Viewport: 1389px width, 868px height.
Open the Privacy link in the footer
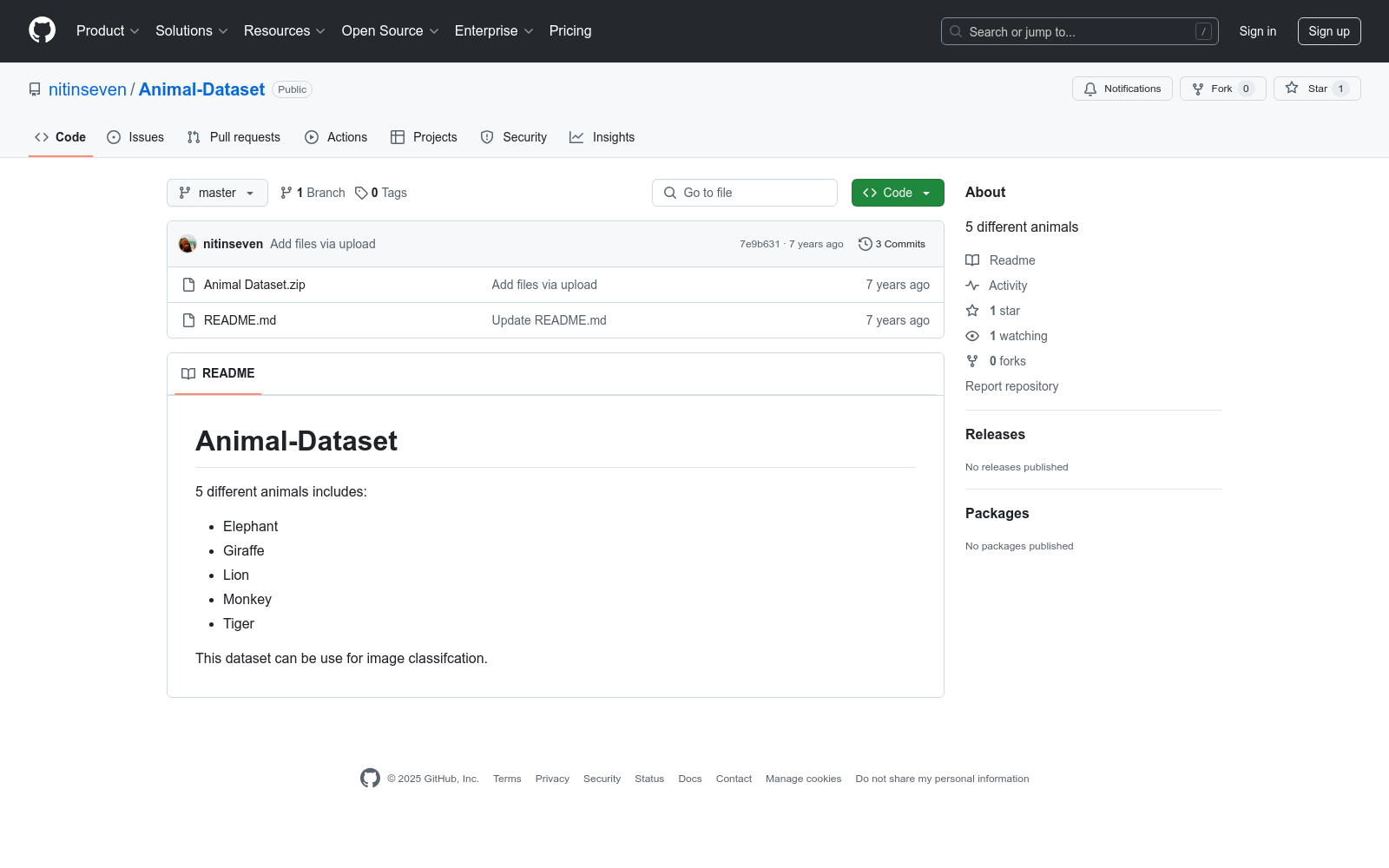coord(552,779)
